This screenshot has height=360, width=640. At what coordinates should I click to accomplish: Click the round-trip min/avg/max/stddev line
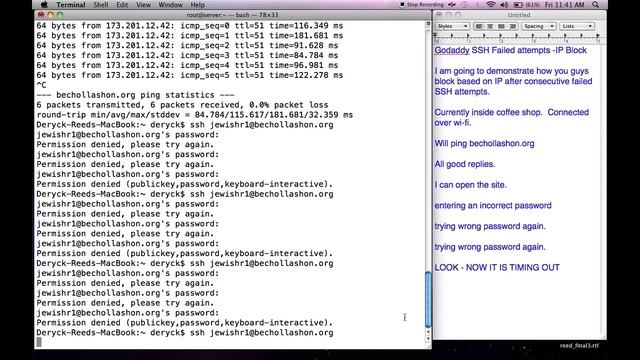click(195, 115)
